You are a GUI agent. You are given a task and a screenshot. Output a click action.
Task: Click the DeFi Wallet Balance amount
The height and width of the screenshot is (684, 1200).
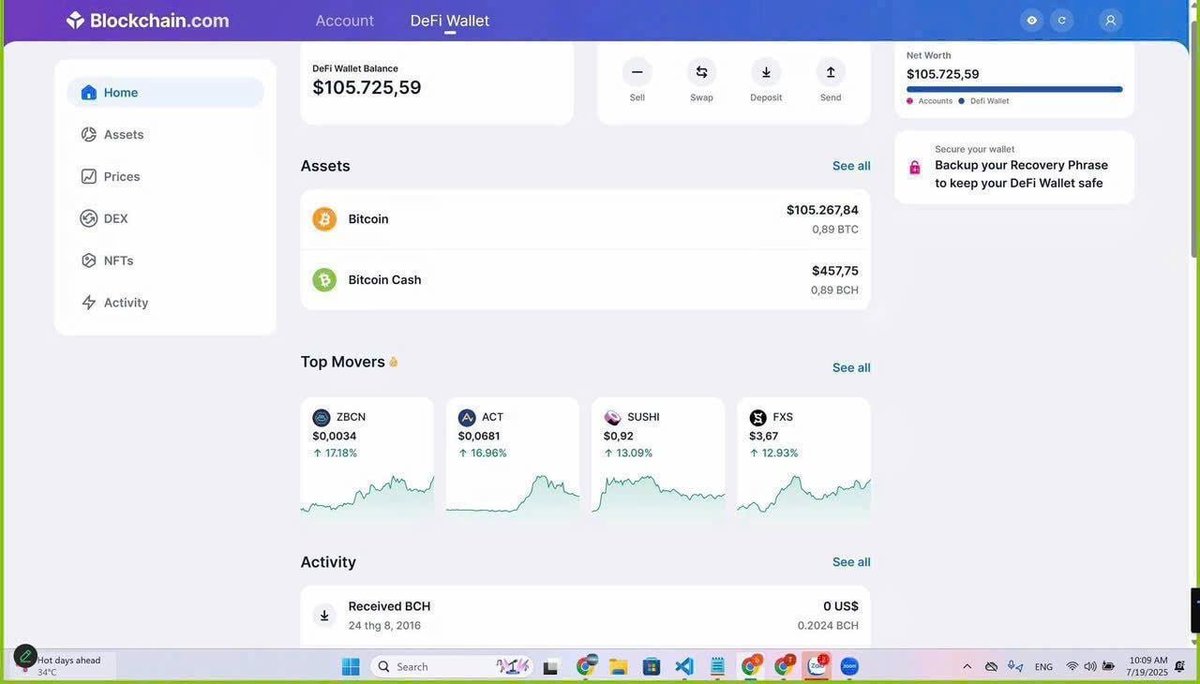[367, 88]
